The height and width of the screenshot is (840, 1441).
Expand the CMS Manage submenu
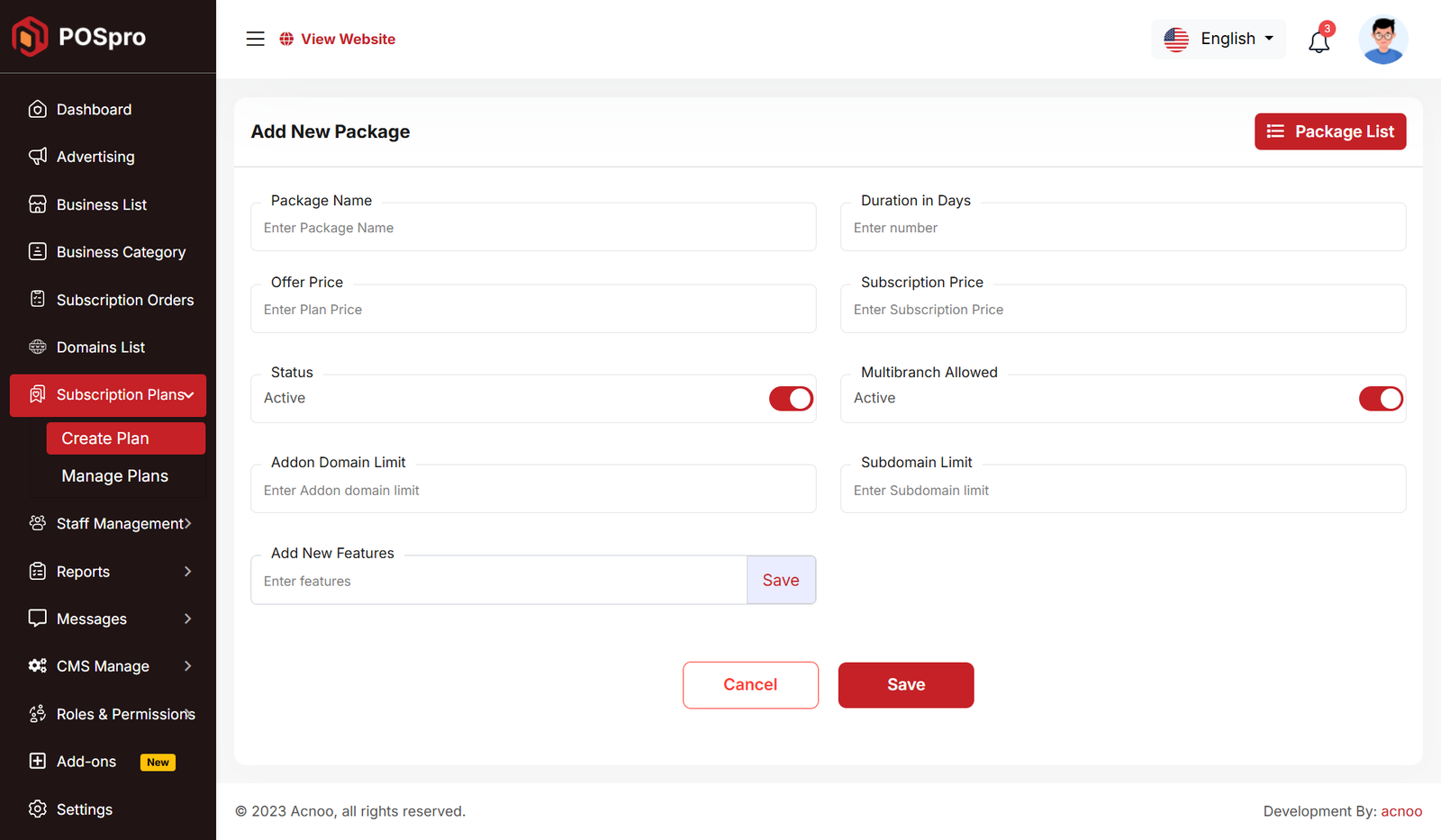click(108, 666)
